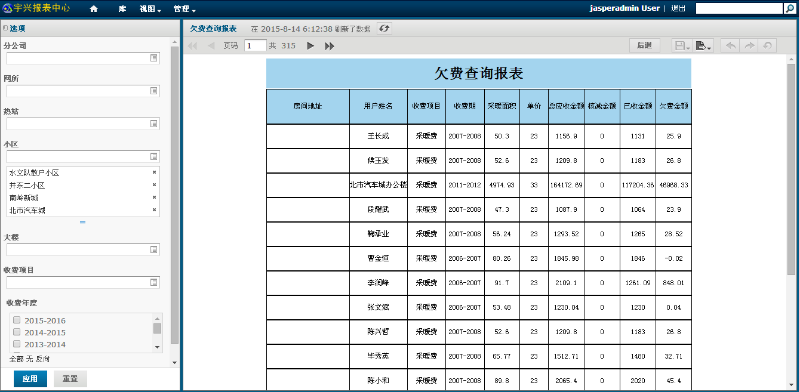This screenshot has width=799, height=392.
Task: Click the large 欠费查询报表 report heading
Action: [x=478, y=73]
